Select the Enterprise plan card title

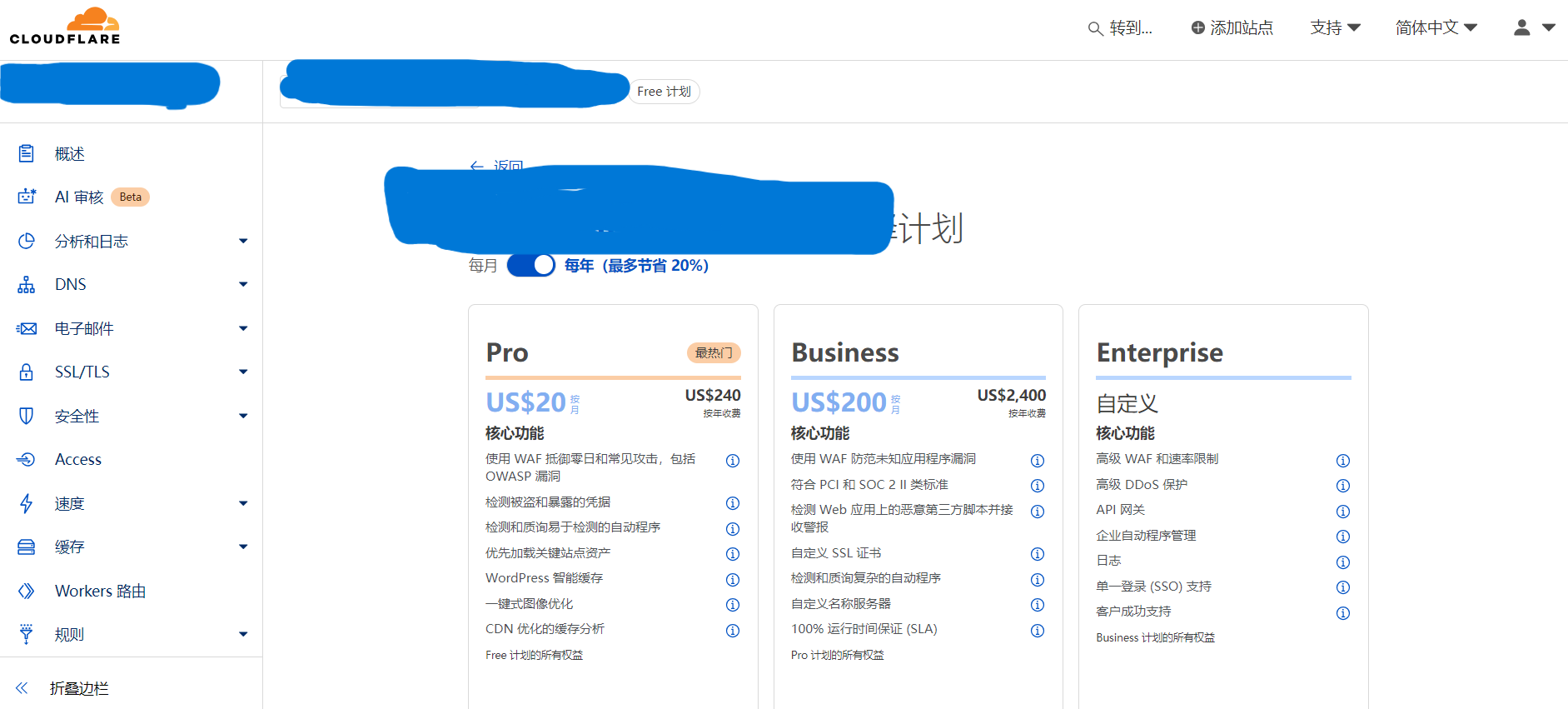pyautogui.click(x=1160, y=353)
